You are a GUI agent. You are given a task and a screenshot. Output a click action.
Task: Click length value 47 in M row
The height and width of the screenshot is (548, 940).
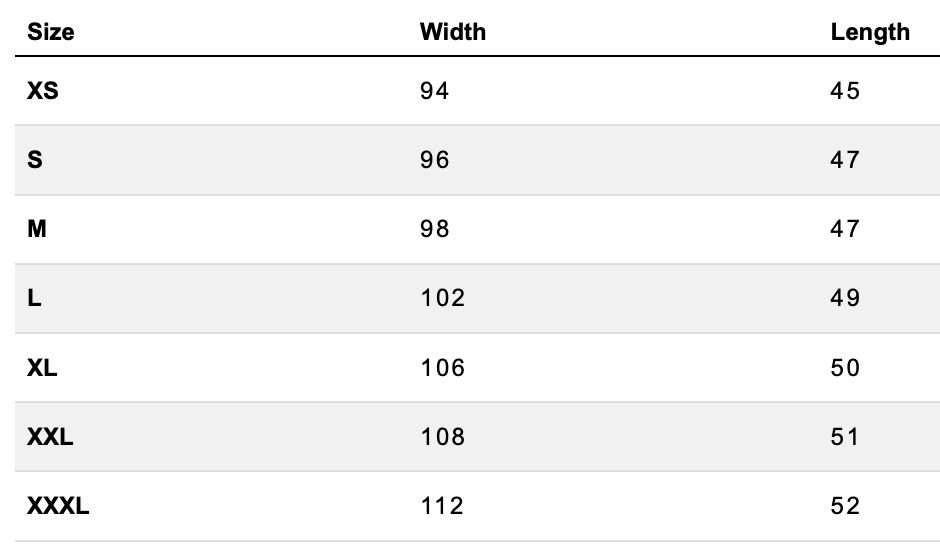point(845,229)
